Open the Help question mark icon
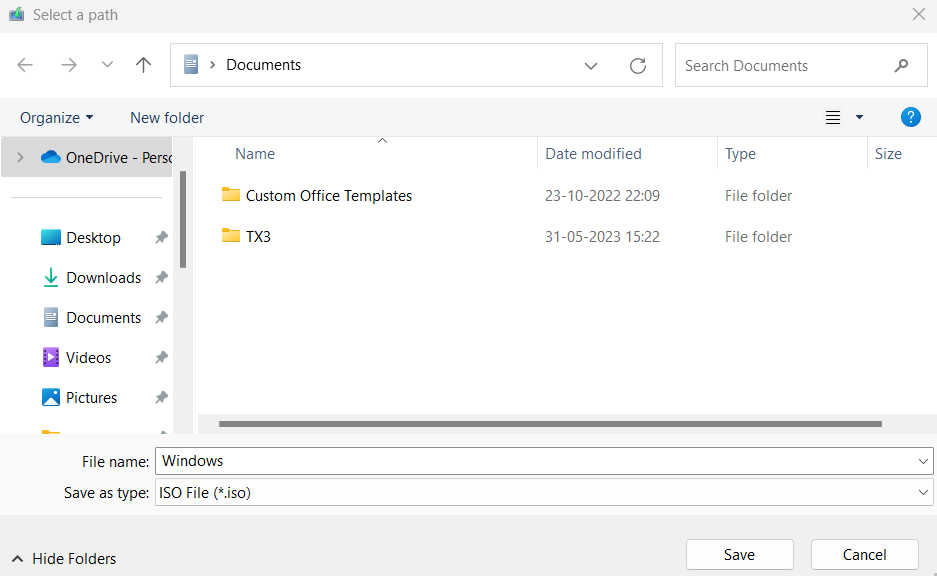This screenshot has height=576, width=937. 910,117
